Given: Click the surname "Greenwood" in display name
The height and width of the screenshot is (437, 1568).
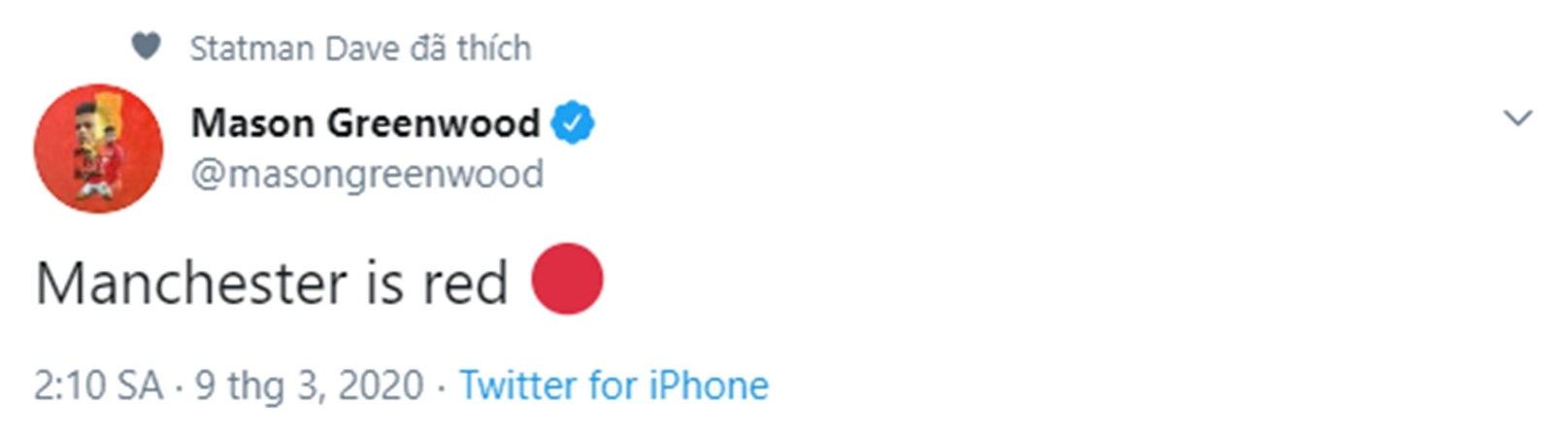Looking at the screenshot, I should pos(433,123).
